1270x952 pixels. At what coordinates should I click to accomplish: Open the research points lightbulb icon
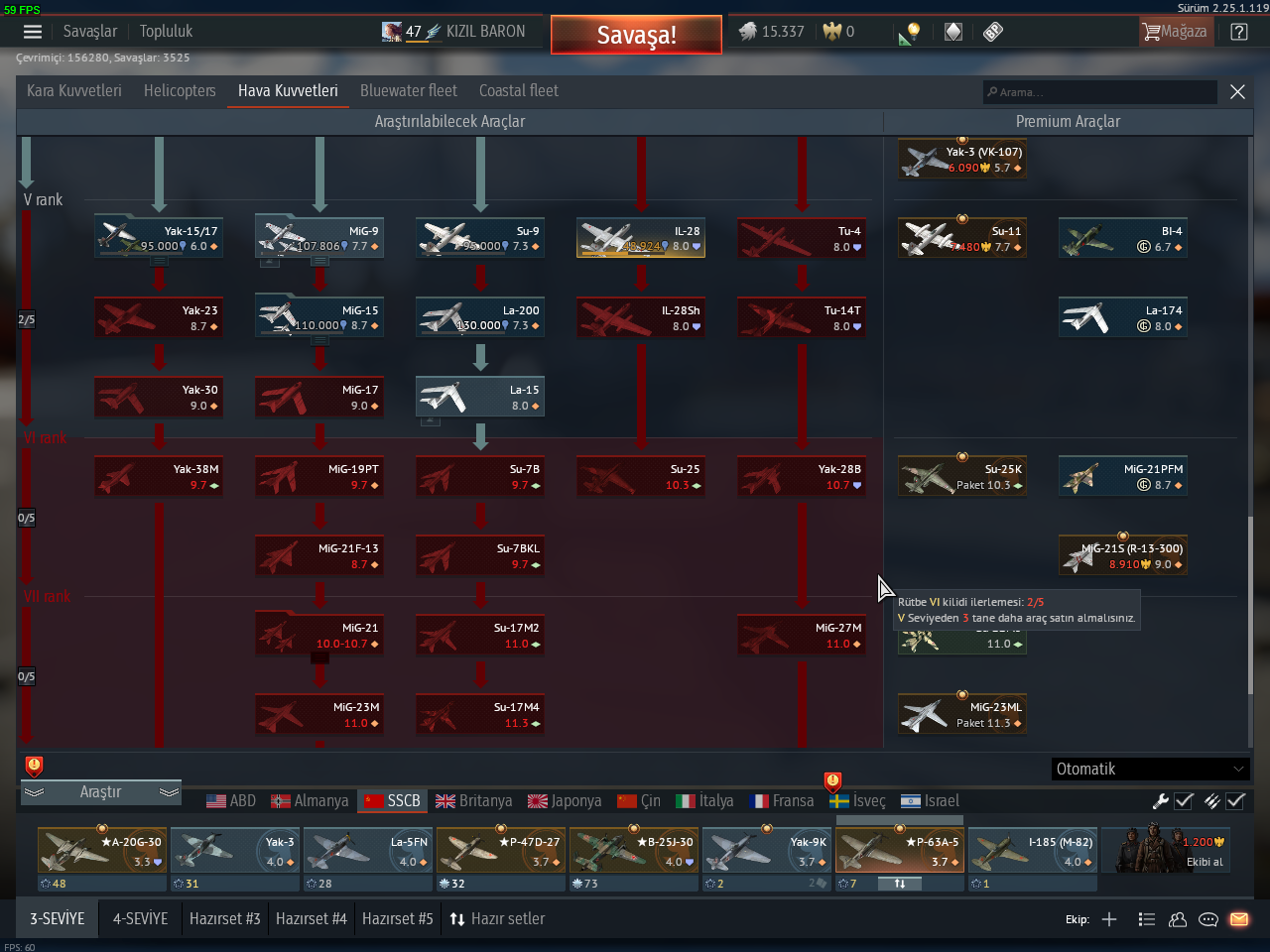tap(910, 33)
